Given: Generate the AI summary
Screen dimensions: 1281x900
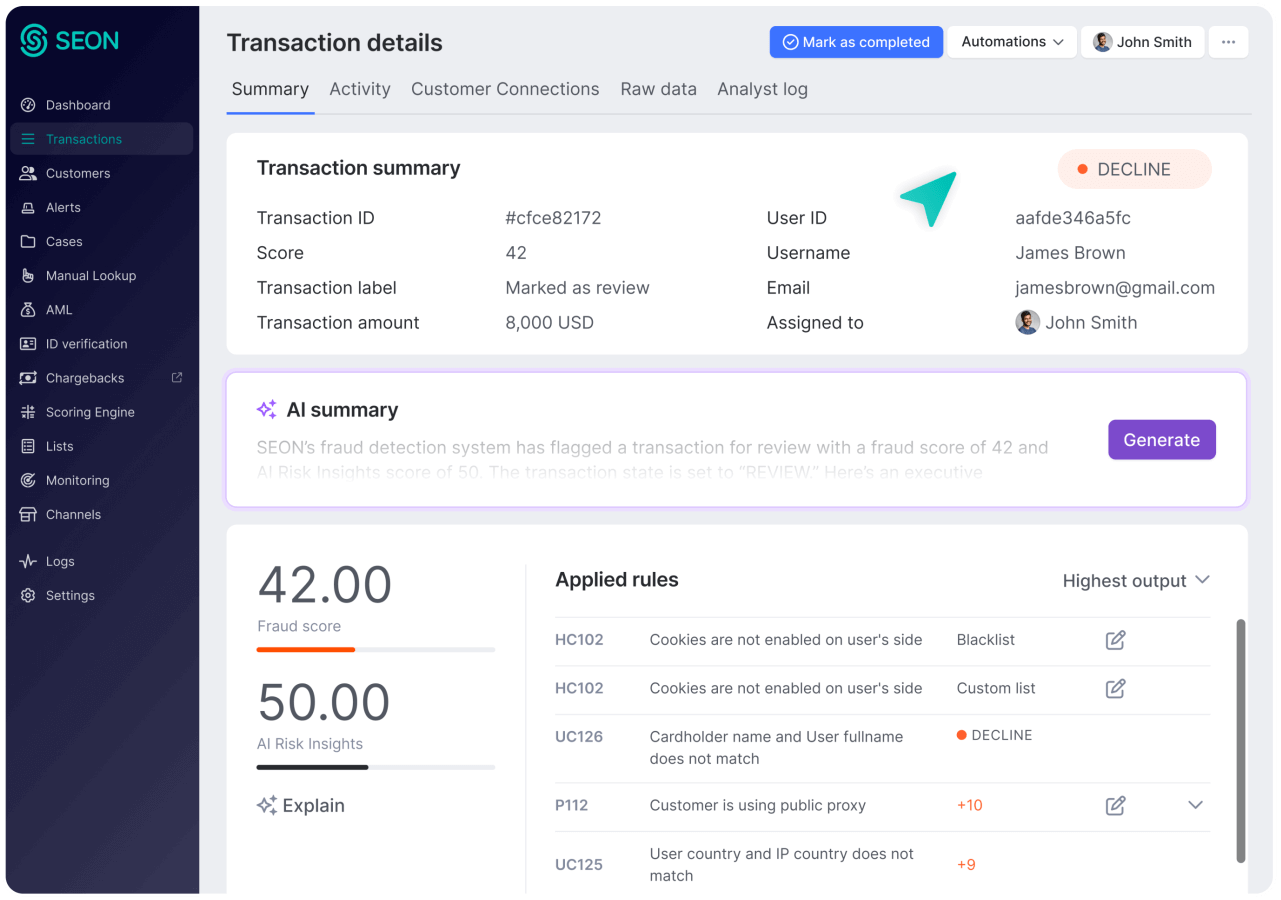Looking at the screenshot, I should point(1161,440).
